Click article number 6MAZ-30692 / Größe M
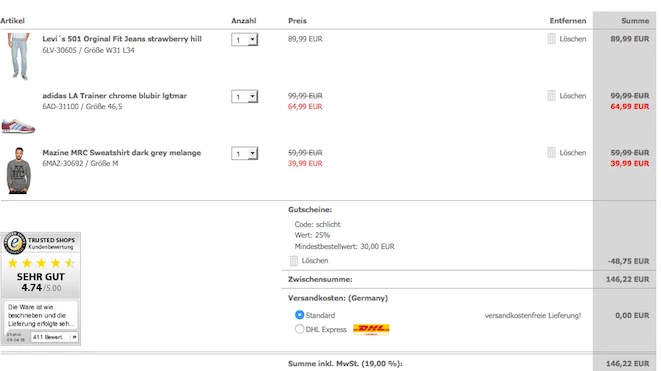The image size is (661, 371). [80, 164]
